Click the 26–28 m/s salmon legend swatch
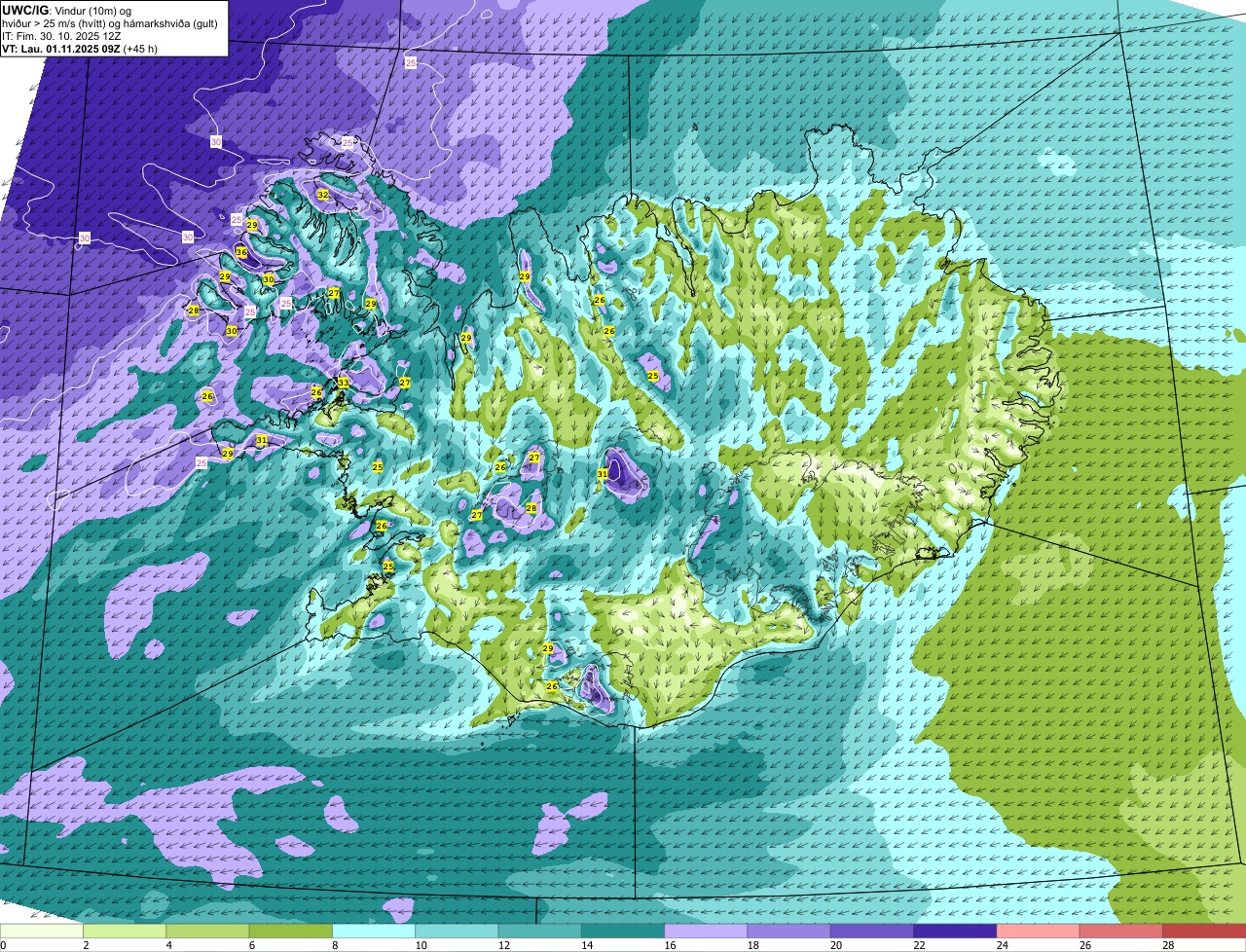1246x952 pixels. (1121, 932)
